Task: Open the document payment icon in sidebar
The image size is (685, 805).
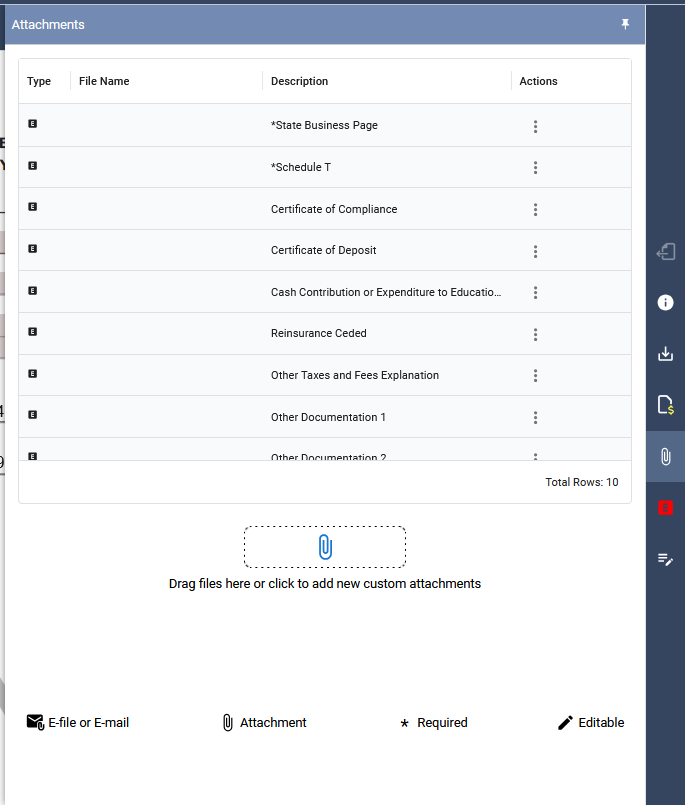Action: 665,405
